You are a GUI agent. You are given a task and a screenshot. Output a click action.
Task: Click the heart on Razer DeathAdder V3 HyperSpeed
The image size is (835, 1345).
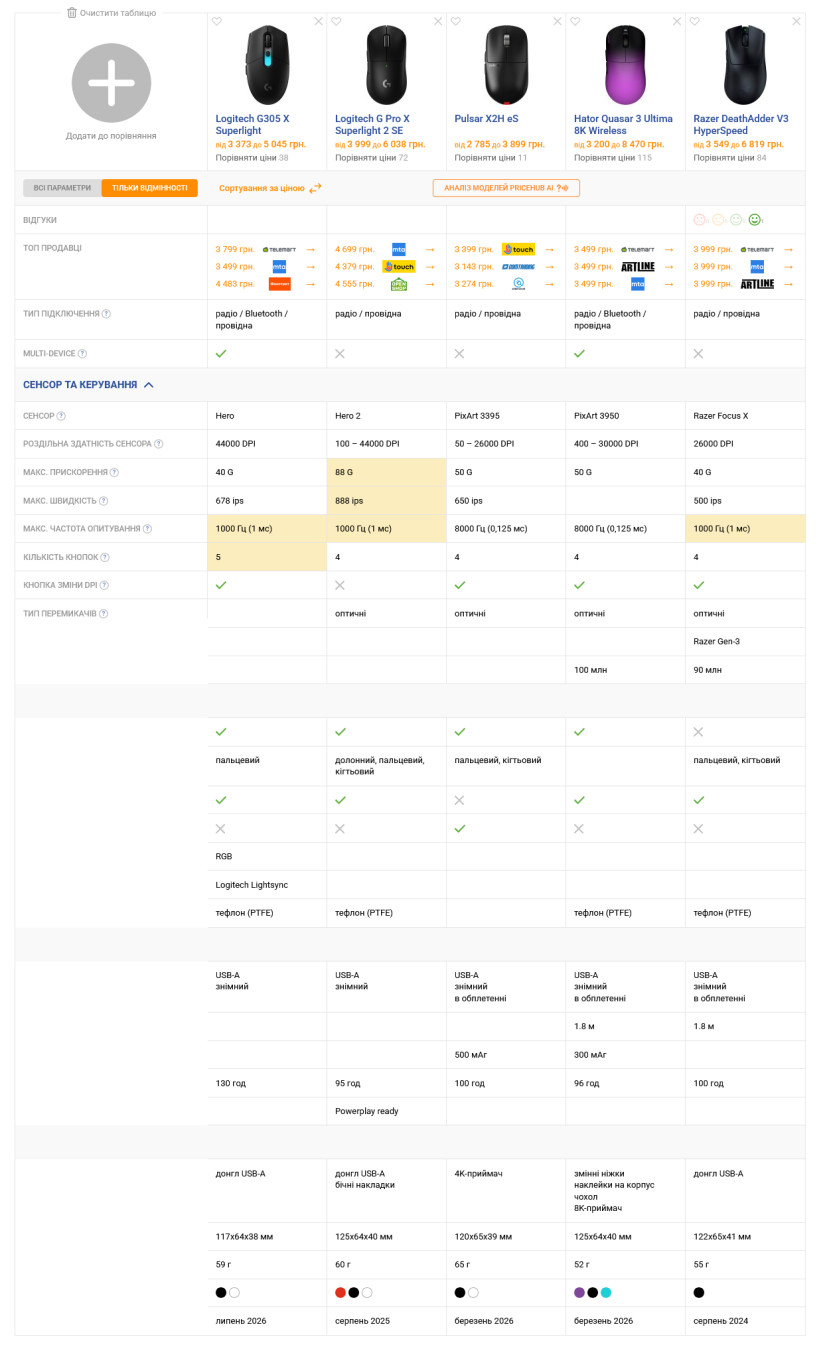(695, 21)
